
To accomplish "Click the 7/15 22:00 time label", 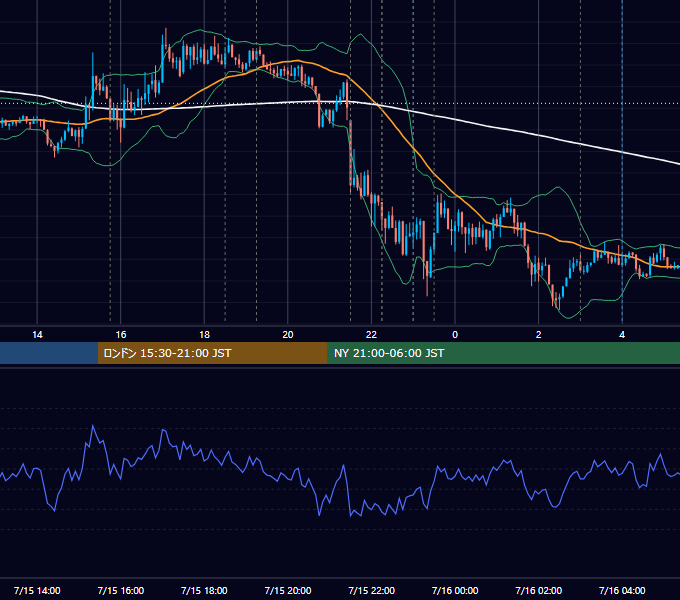I will coord(372,590).
